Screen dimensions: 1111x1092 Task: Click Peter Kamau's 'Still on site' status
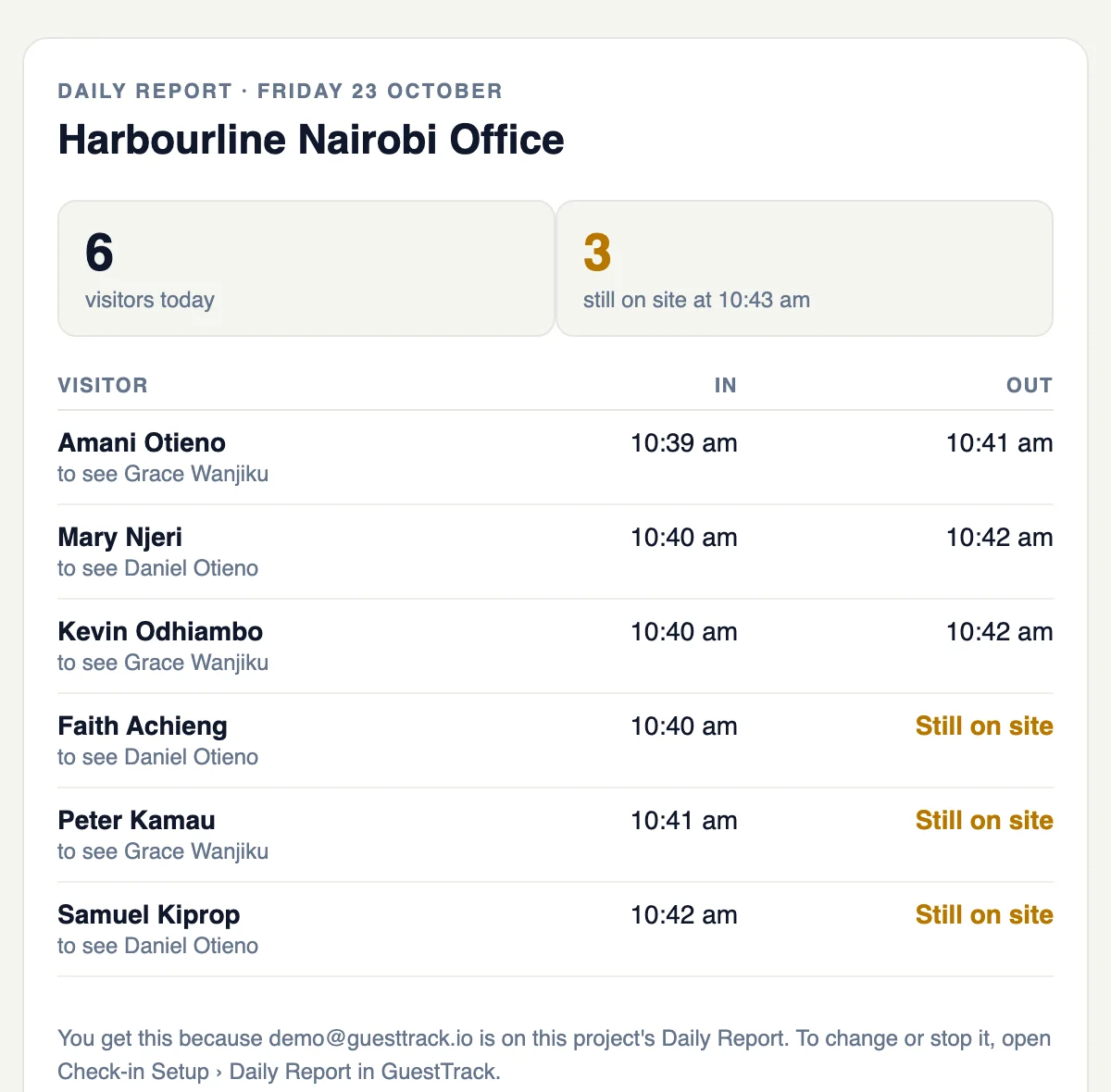coord(984,820)
